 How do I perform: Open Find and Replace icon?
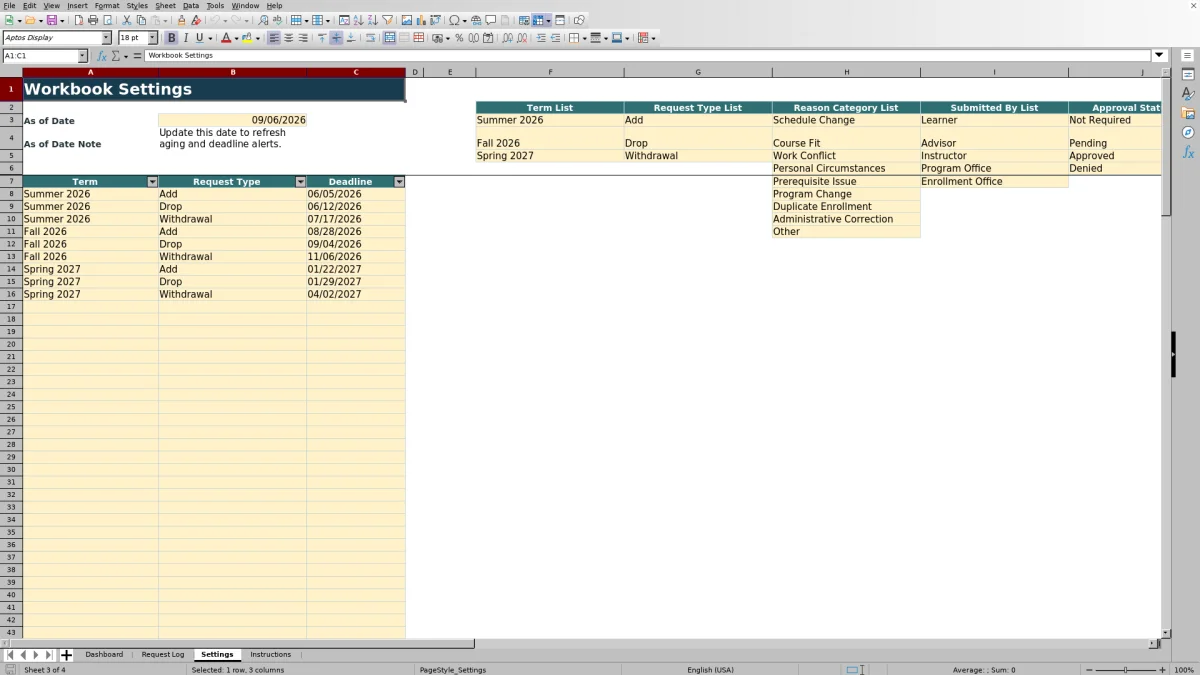[x=263, y=20]
